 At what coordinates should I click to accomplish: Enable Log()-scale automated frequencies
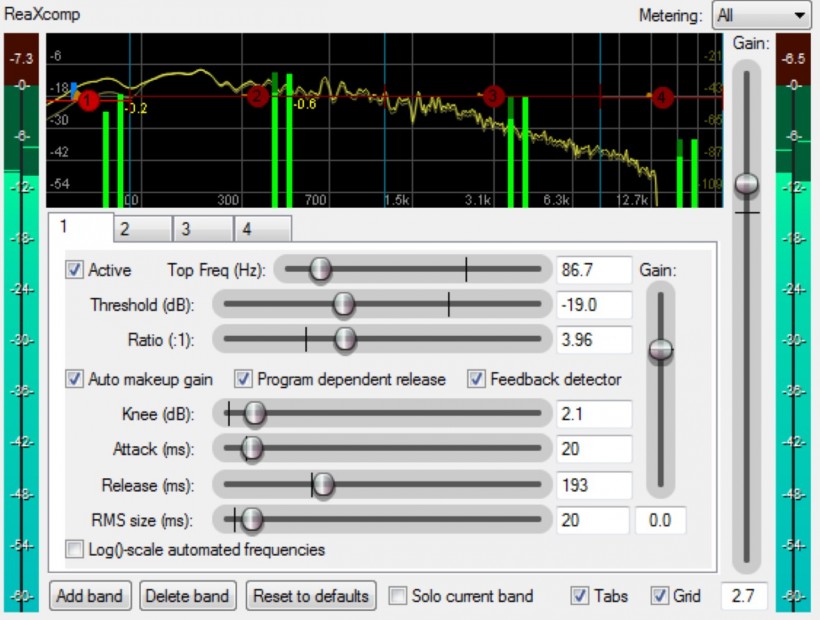[75, 549]
